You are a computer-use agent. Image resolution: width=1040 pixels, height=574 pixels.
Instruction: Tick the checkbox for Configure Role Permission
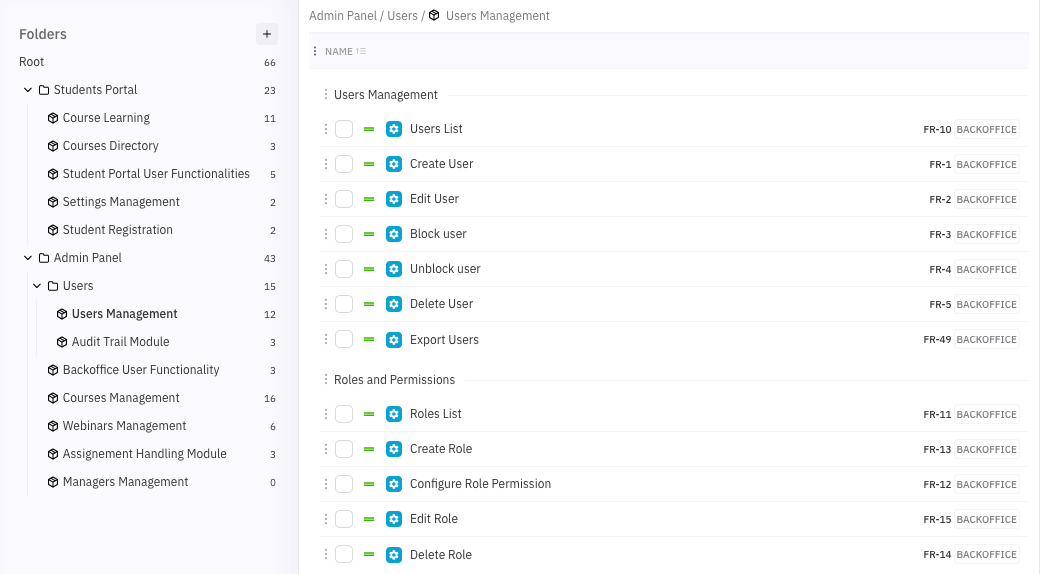pos(344,484)
